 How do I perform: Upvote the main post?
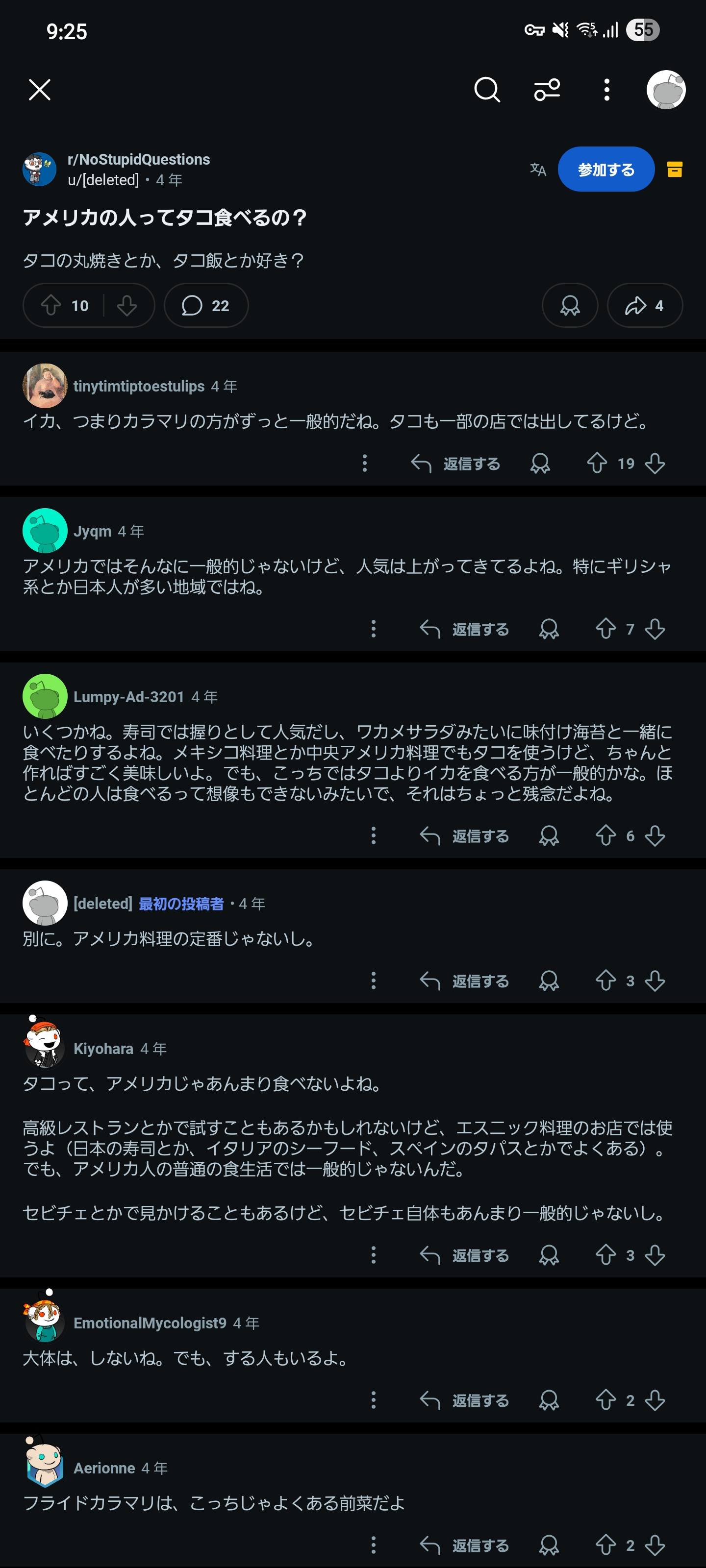coord(51,306)
